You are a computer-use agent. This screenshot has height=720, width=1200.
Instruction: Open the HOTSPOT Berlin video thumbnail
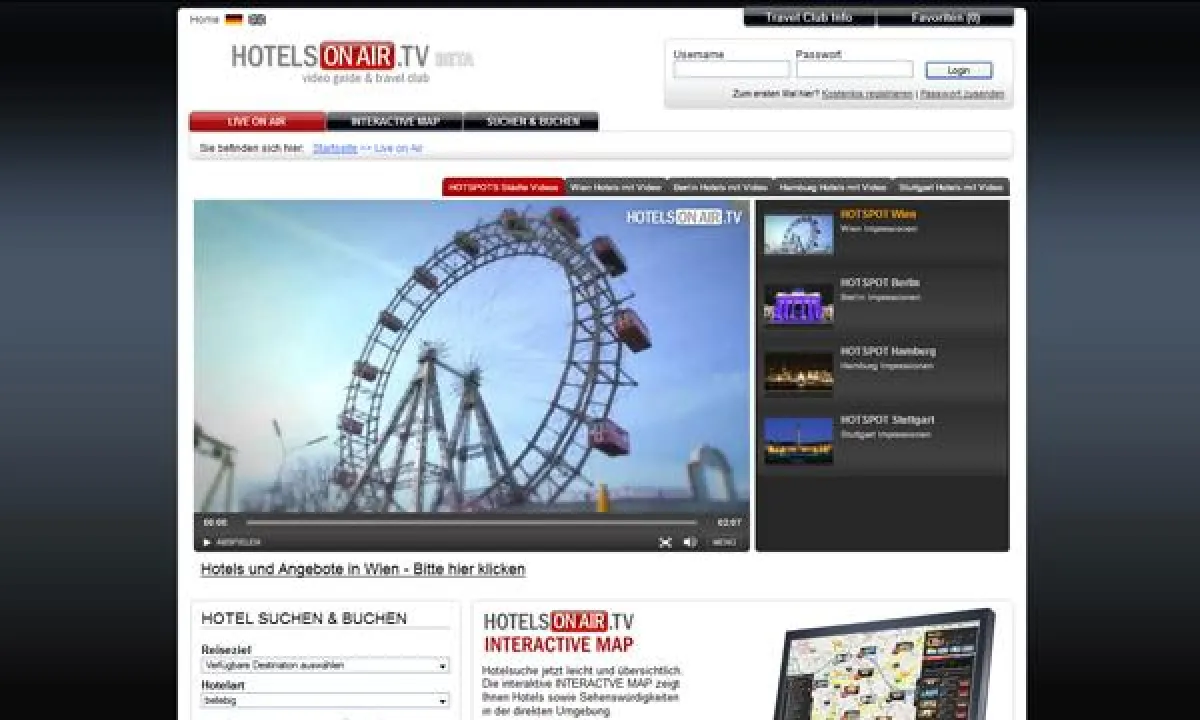(x=797, y=300)
